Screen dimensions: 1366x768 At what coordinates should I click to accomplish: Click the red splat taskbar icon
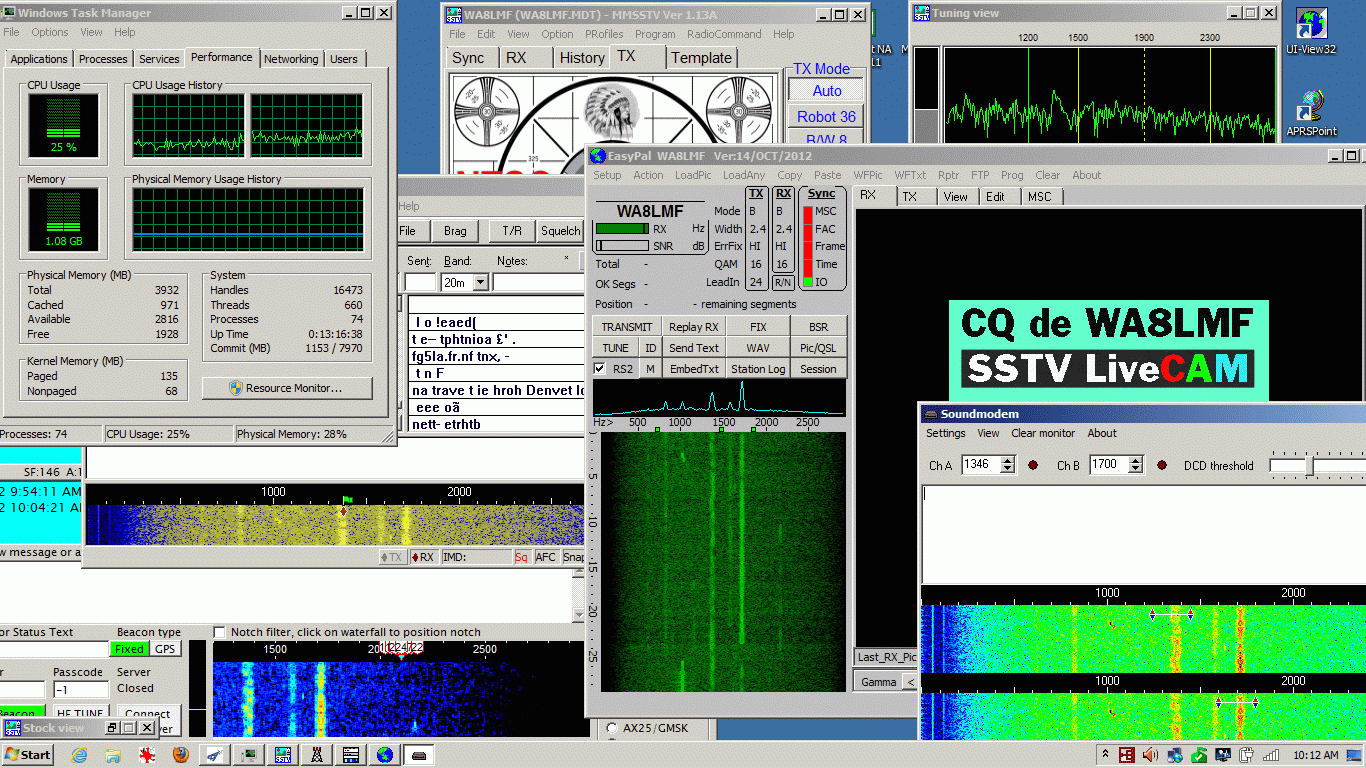pos(147,754)
